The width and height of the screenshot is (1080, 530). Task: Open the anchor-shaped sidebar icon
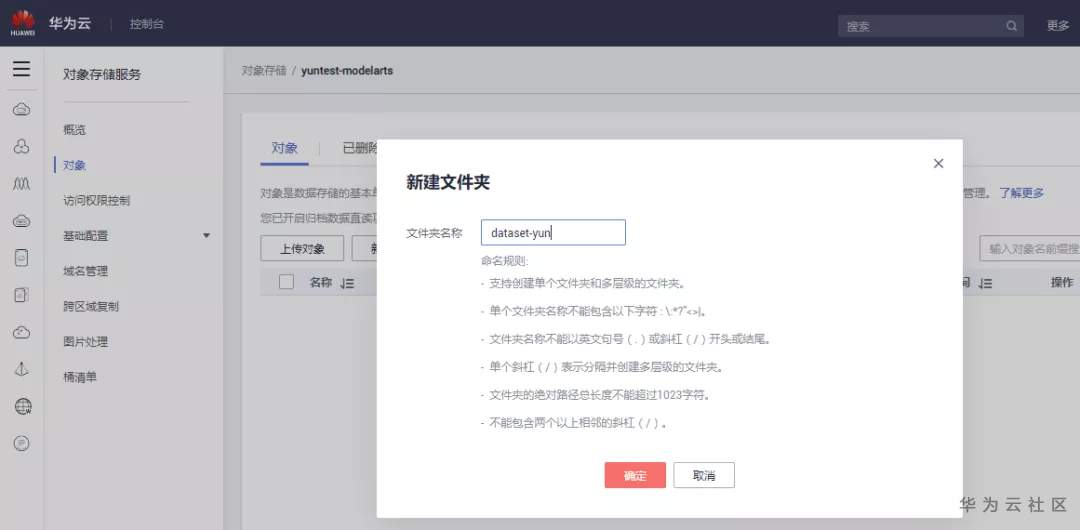coord(21,369)
